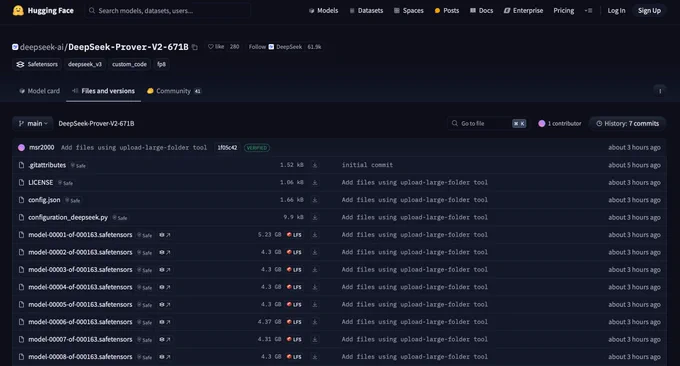Follow the DeepSeek organization

[275, 46]
